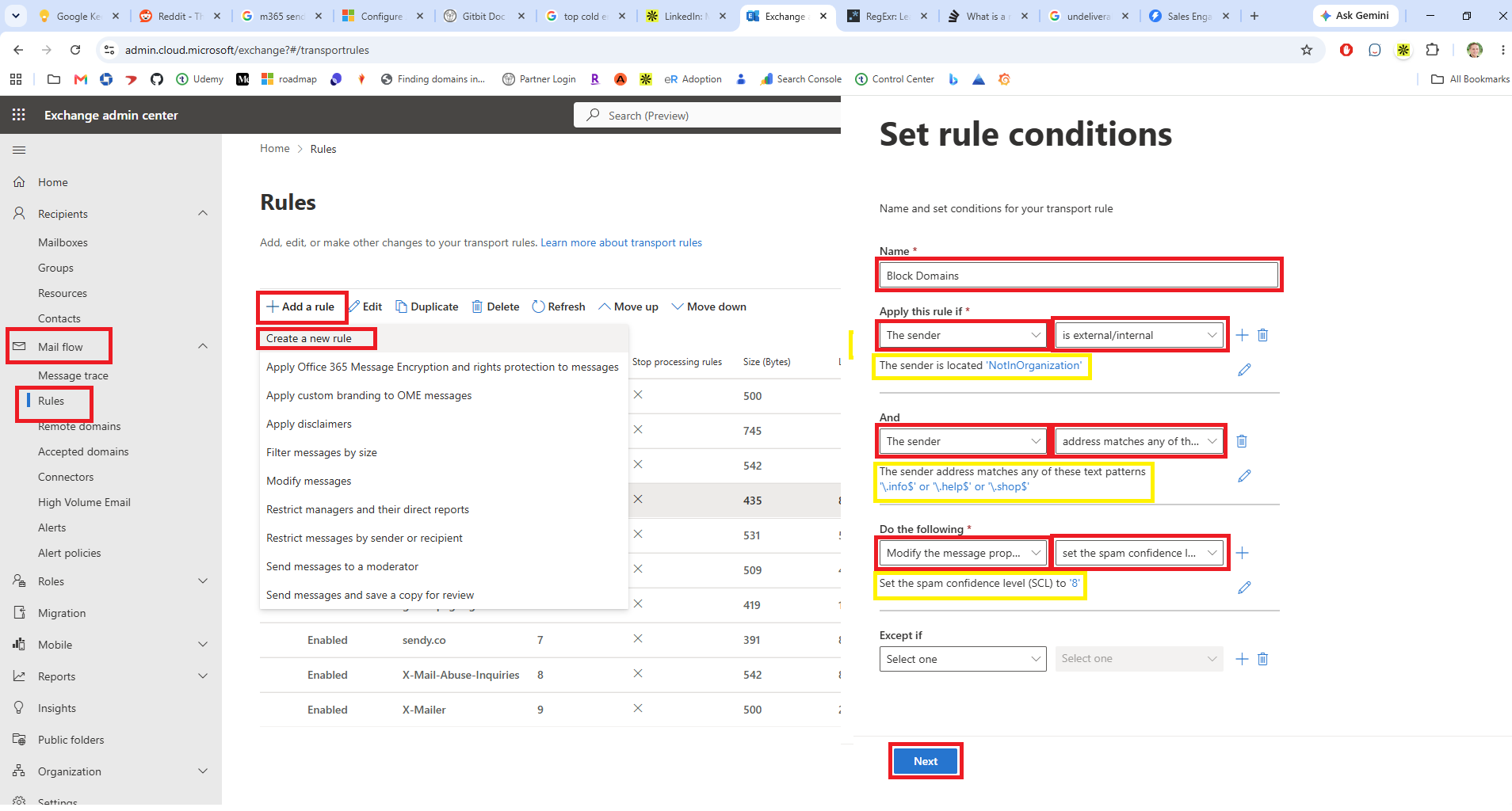The width and height of the screenshot is (1512, 811).
Task: Open Rules in left navigation
Action: 52,401
